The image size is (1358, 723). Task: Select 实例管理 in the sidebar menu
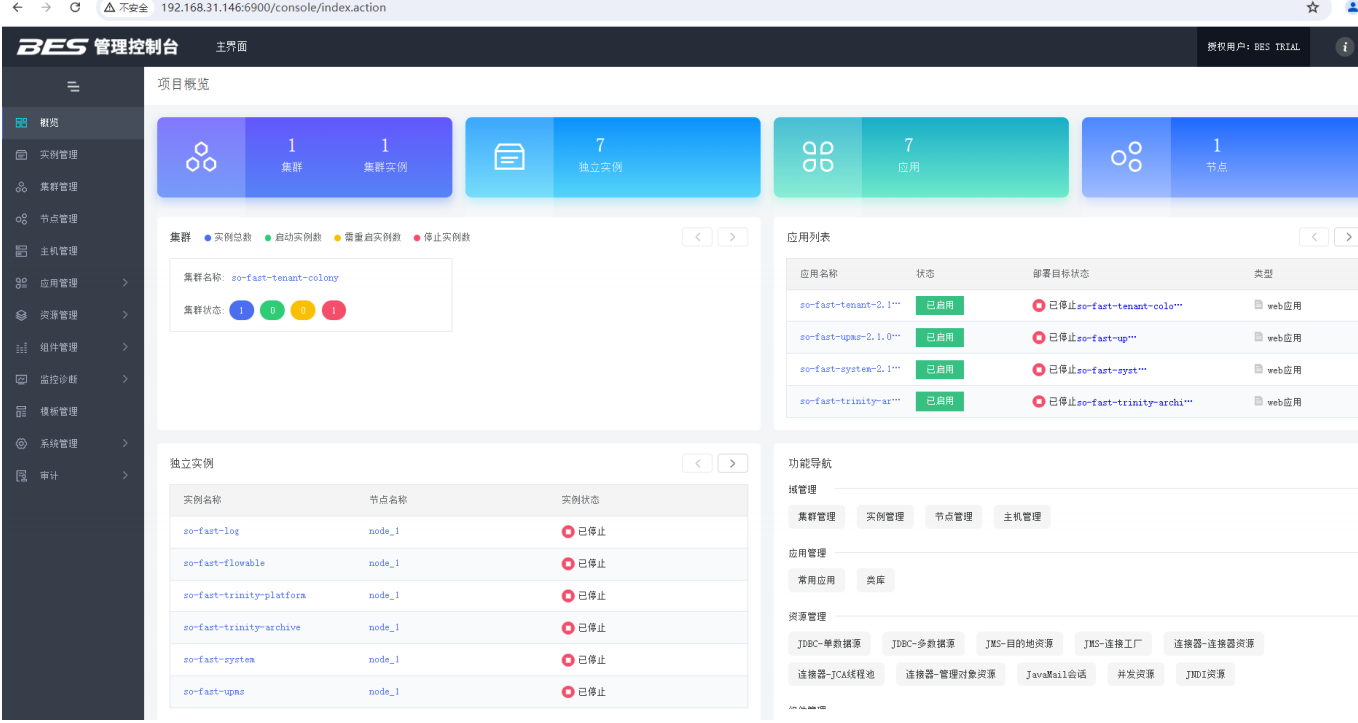[72, 155]
